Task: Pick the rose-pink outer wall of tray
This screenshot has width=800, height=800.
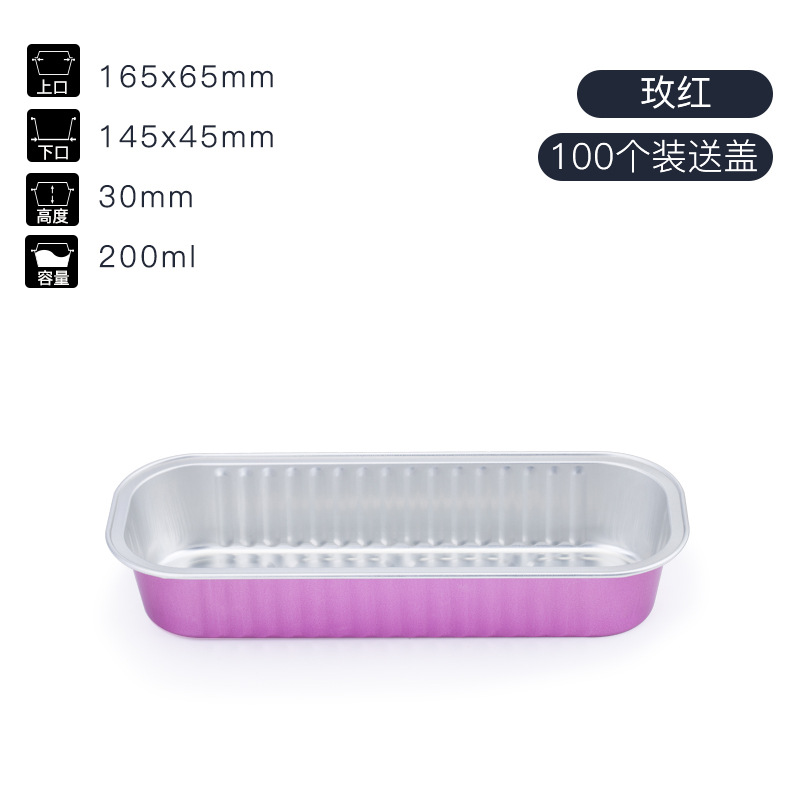Action: (393, 607)
